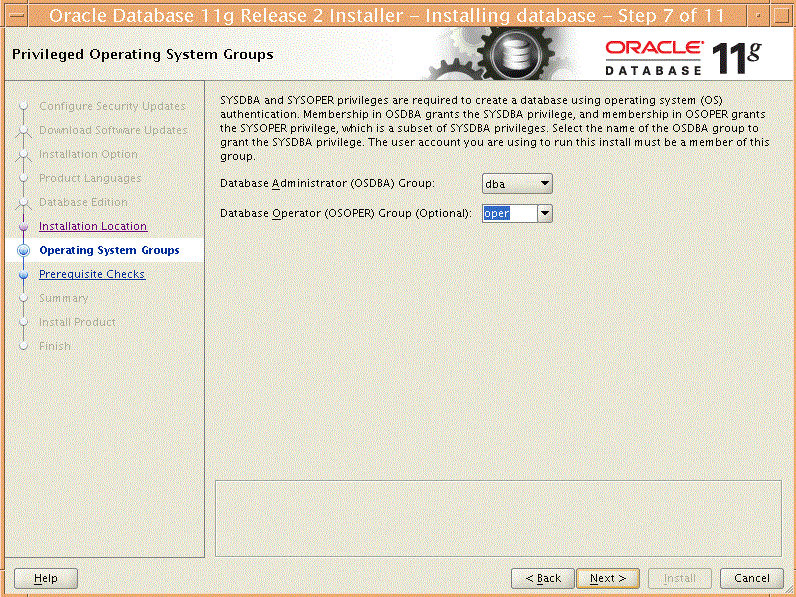
Task: Click the Installation Location step bullet icon
Action: [23, 226]
